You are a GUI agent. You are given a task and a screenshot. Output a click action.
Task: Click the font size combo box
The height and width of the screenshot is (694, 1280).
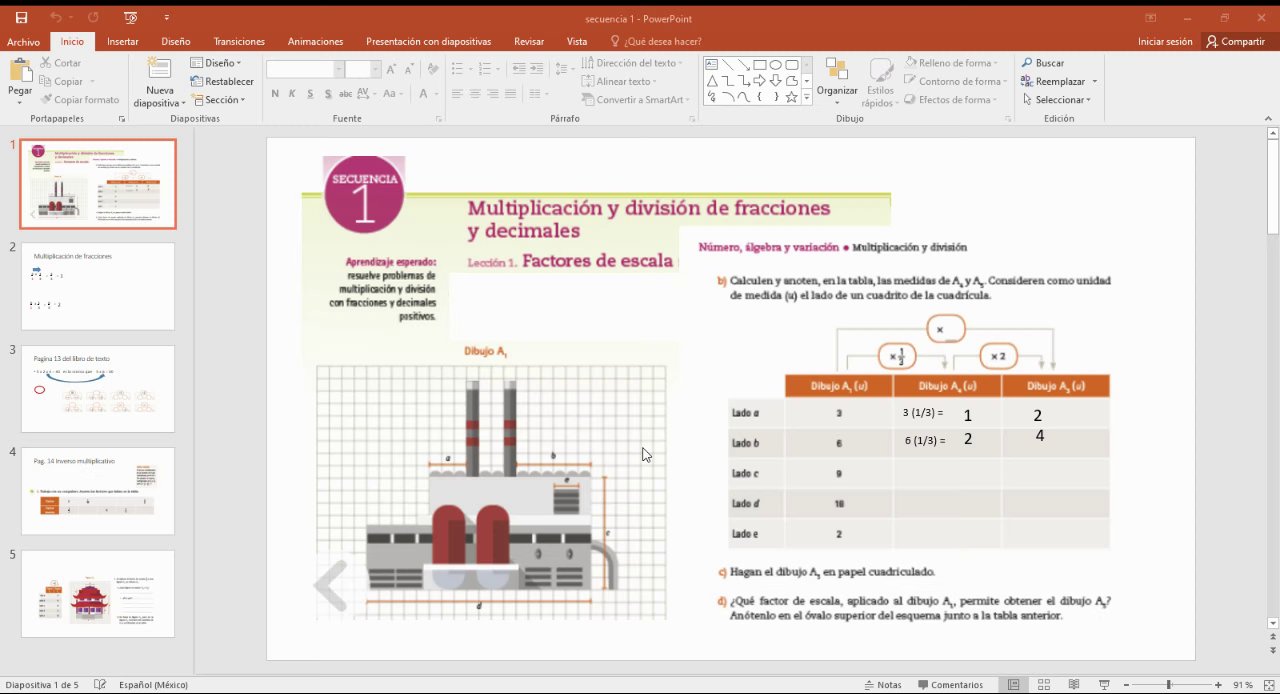pyautogui.click(x=362, y=69)
